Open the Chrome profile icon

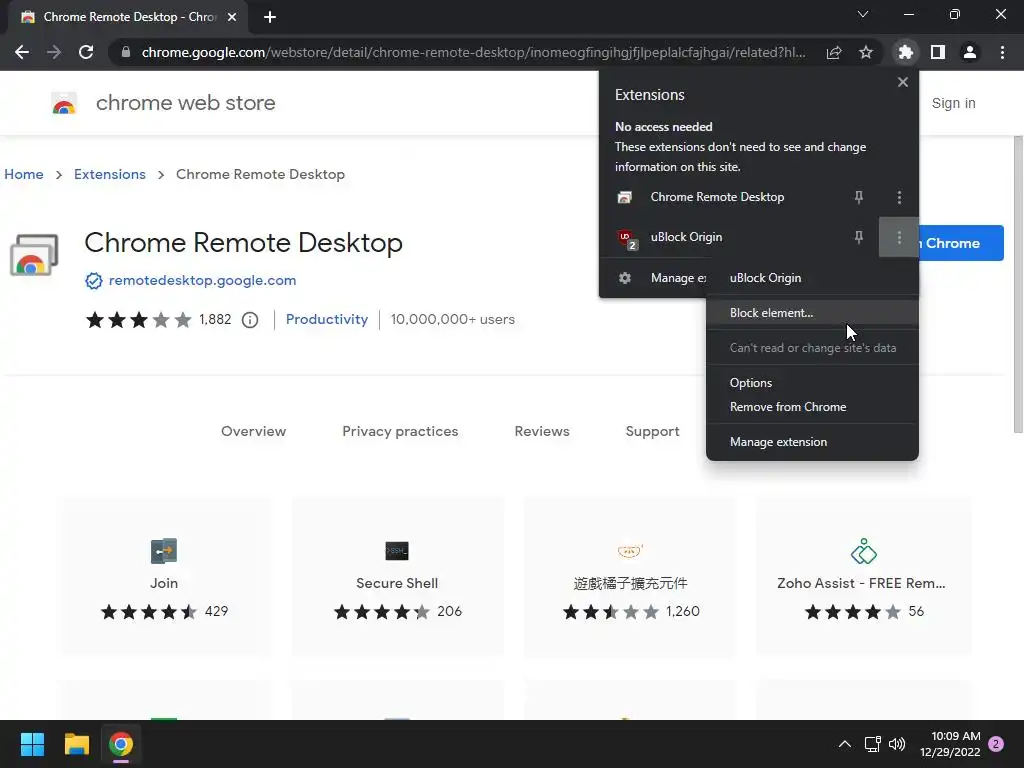pos(970,52)
